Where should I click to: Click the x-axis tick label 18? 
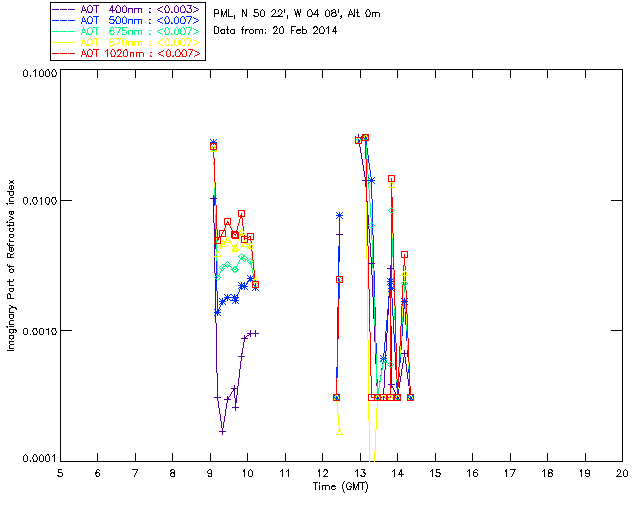pyautogui.click(x=548, y=473)
